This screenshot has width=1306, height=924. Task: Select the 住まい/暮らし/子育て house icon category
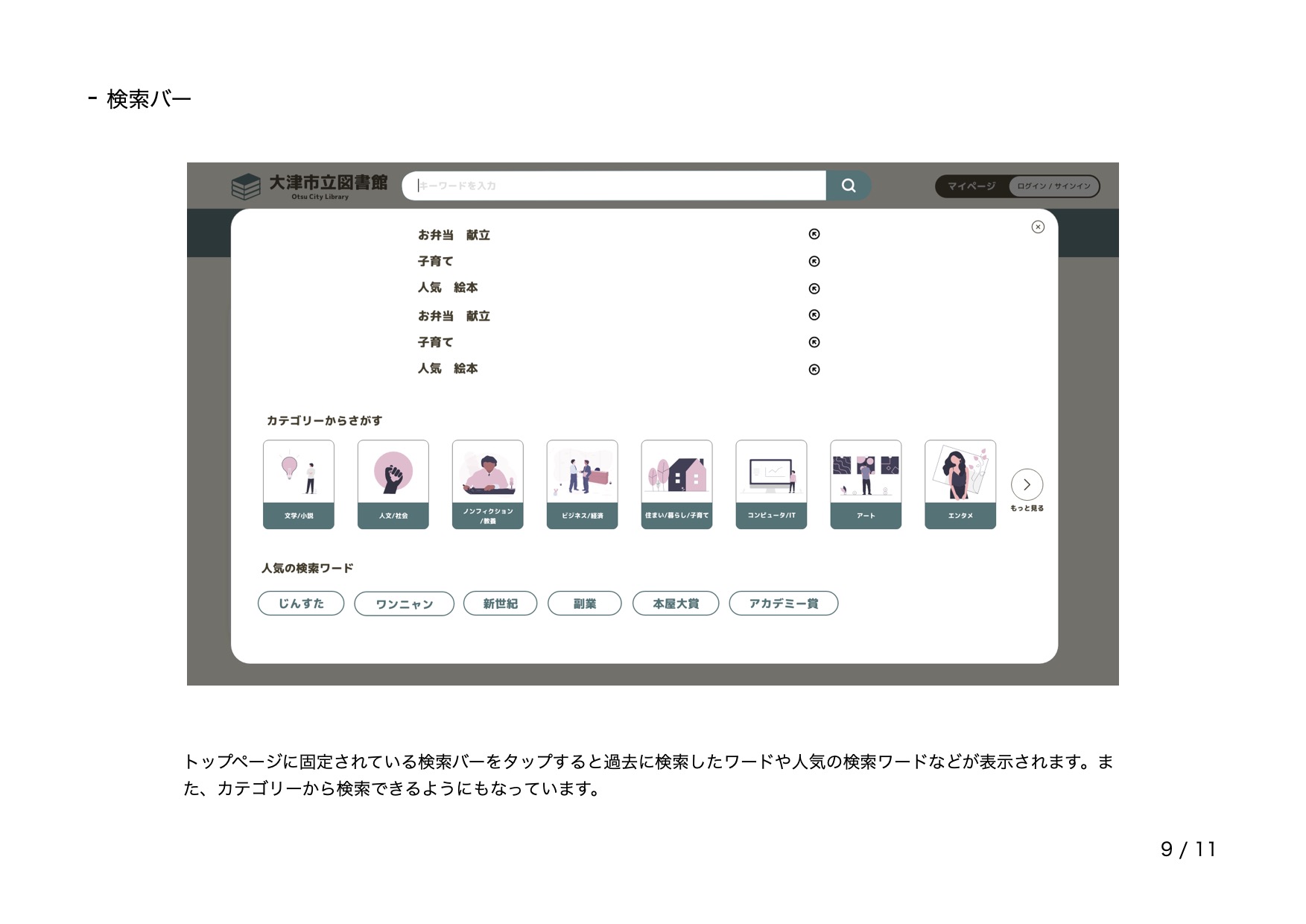click(x=676, y=484)
